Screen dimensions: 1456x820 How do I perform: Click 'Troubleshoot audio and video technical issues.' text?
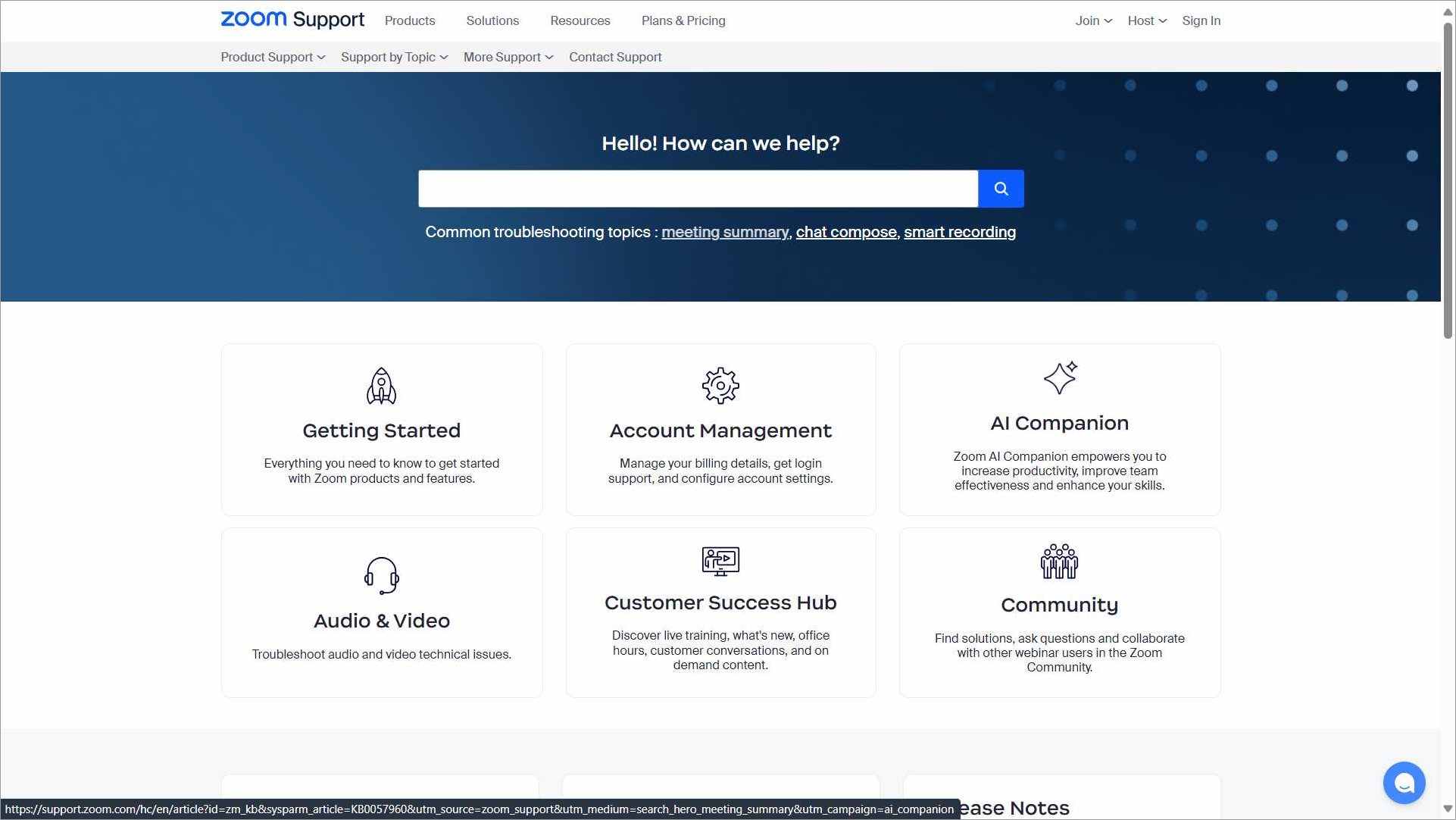(x=381, y=654)
